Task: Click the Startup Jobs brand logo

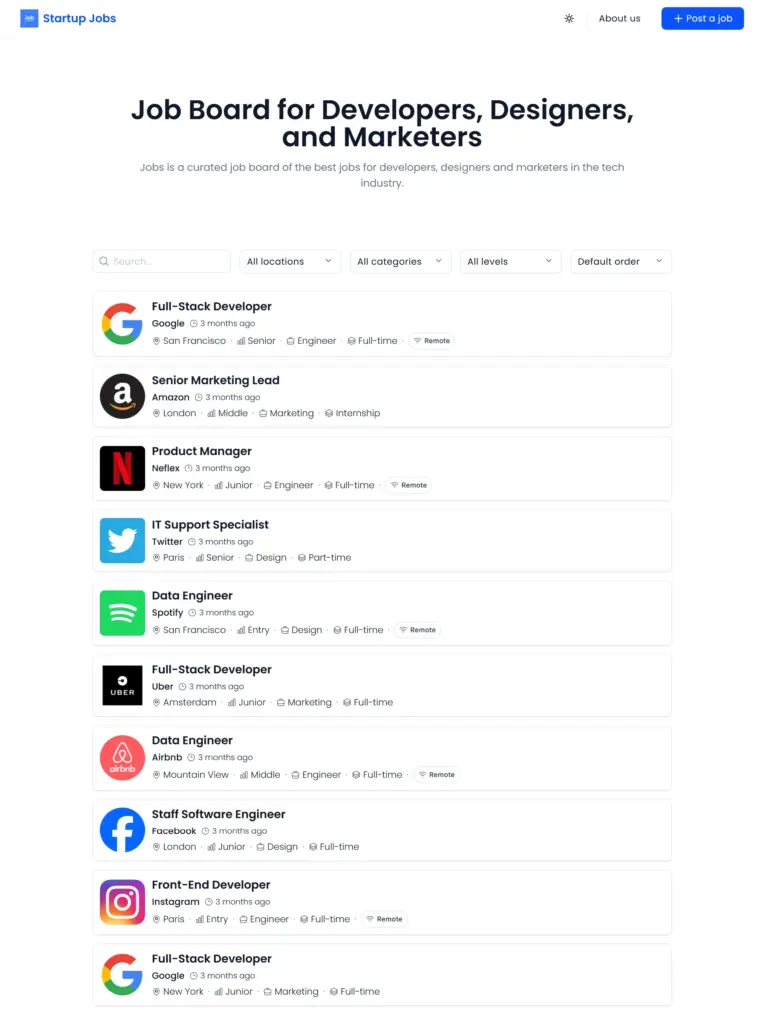Action: pyautogui.click(x=67, y=18)
